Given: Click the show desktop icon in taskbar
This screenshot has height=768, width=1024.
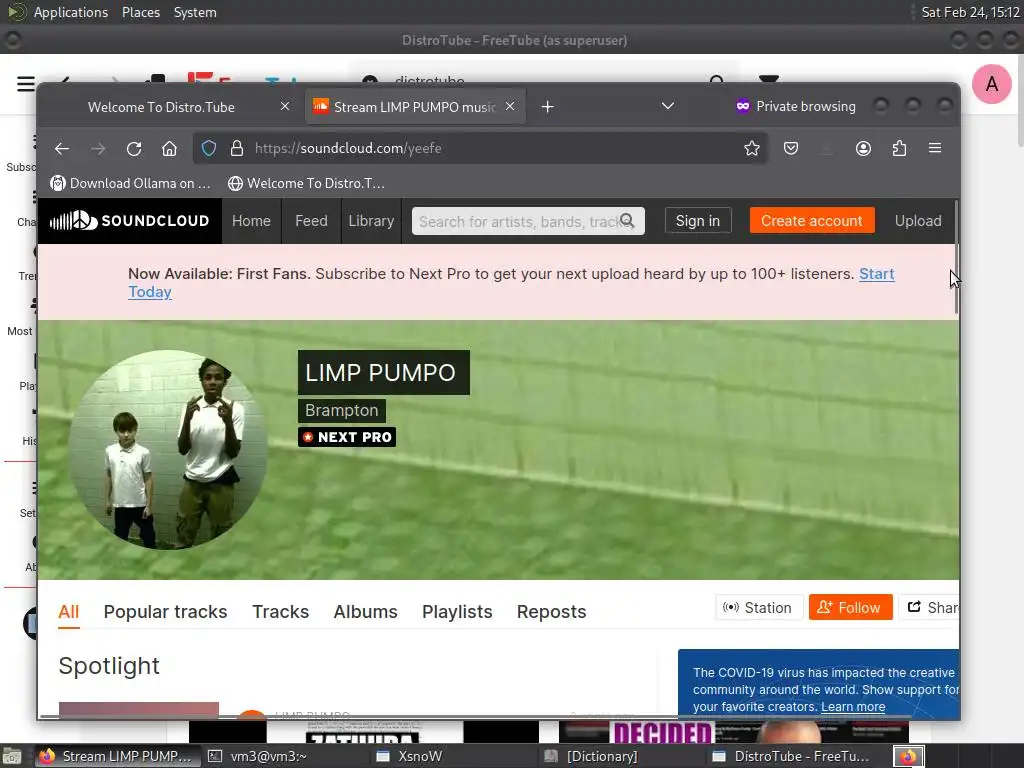Looking at the screenshot, I should pyautogui.click(x=12, y=757).
